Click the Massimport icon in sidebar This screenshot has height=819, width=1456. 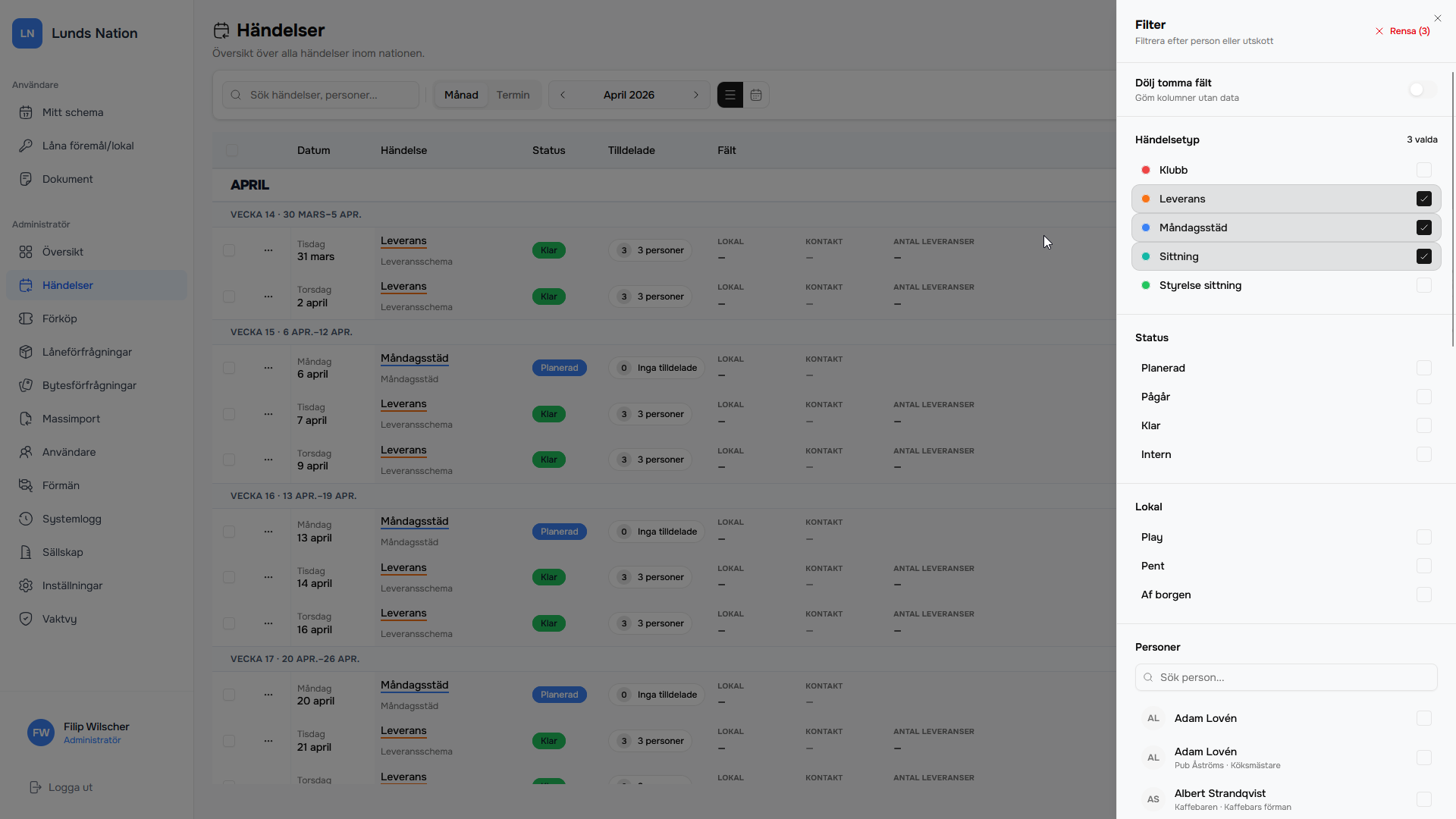click(x=26, y=419)
